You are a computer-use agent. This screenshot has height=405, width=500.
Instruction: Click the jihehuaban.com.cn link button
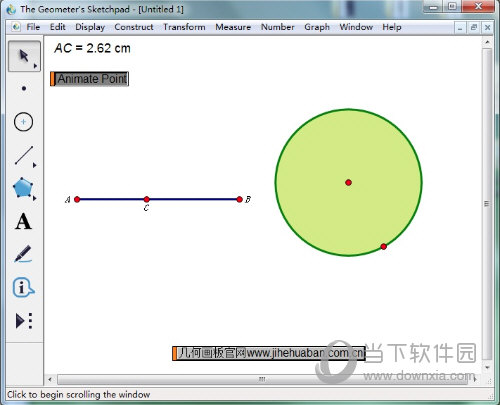[269, 353]
